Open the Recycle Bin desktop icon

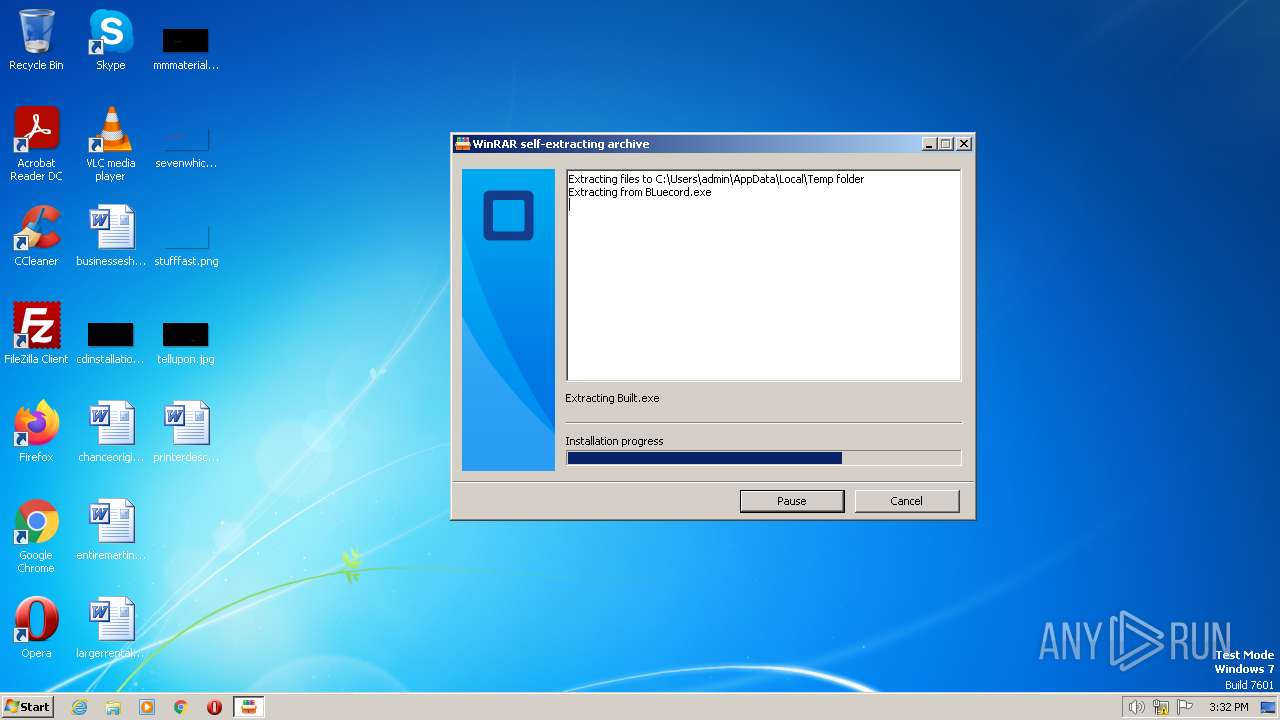pos(36,40)
